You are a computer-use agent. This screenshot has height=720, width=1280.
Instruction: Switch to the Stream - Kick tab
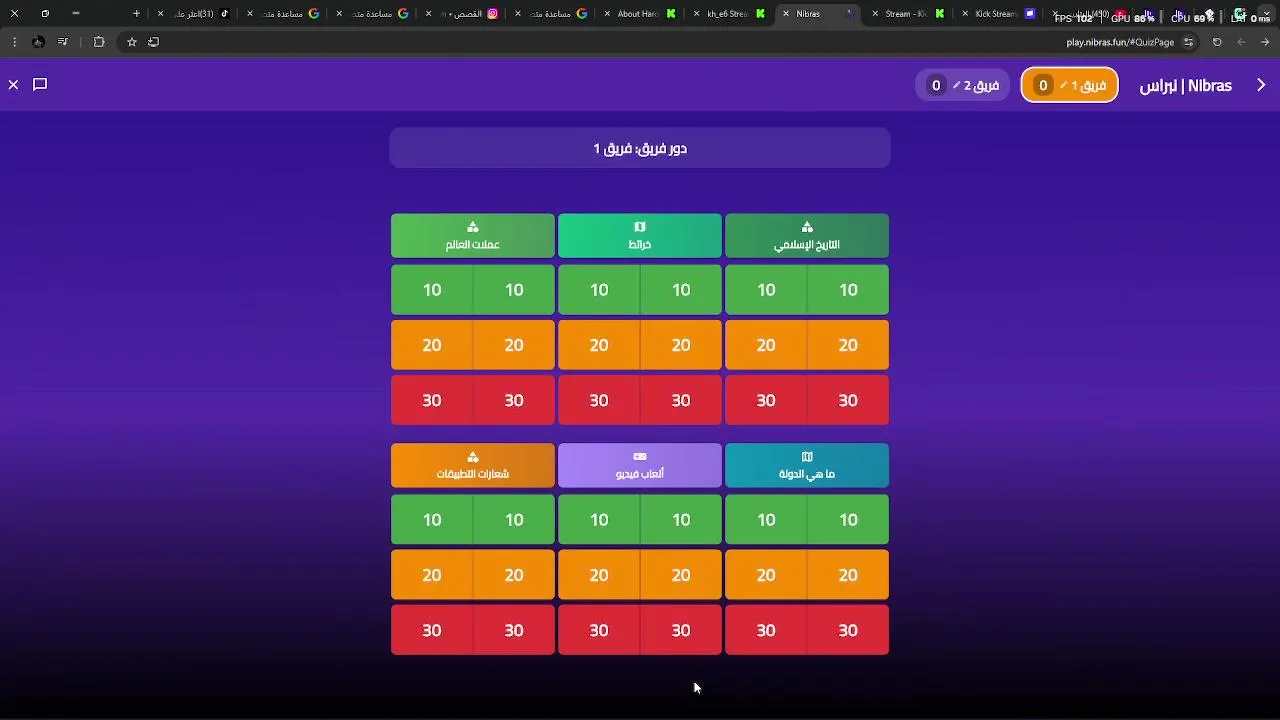pos(908,14)
